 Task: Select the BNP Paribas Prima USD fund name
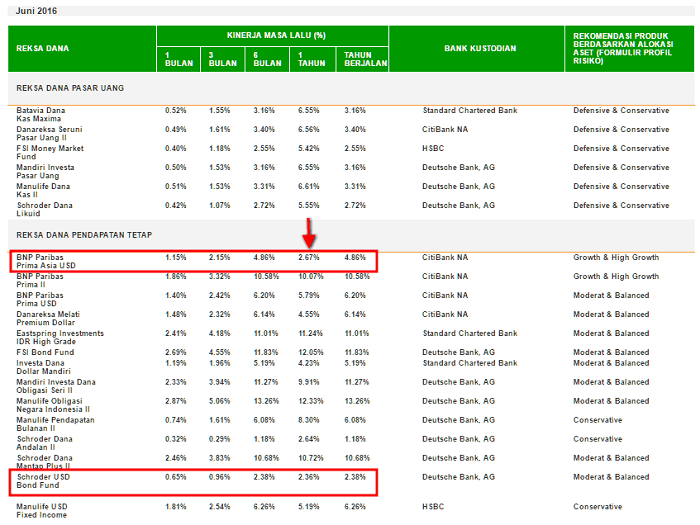pyautogui.click(x=40, y=299)
